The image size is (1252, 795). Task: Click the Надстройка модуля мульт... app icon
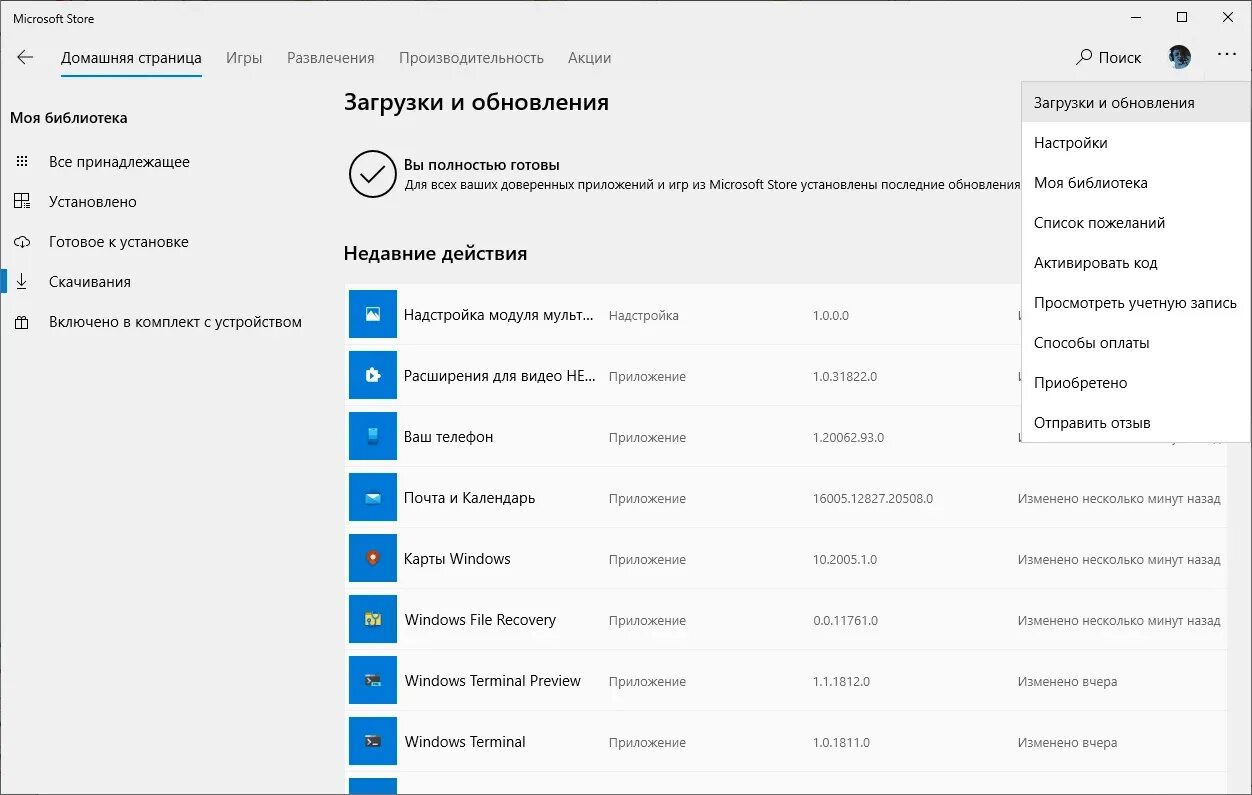point(373,315)
